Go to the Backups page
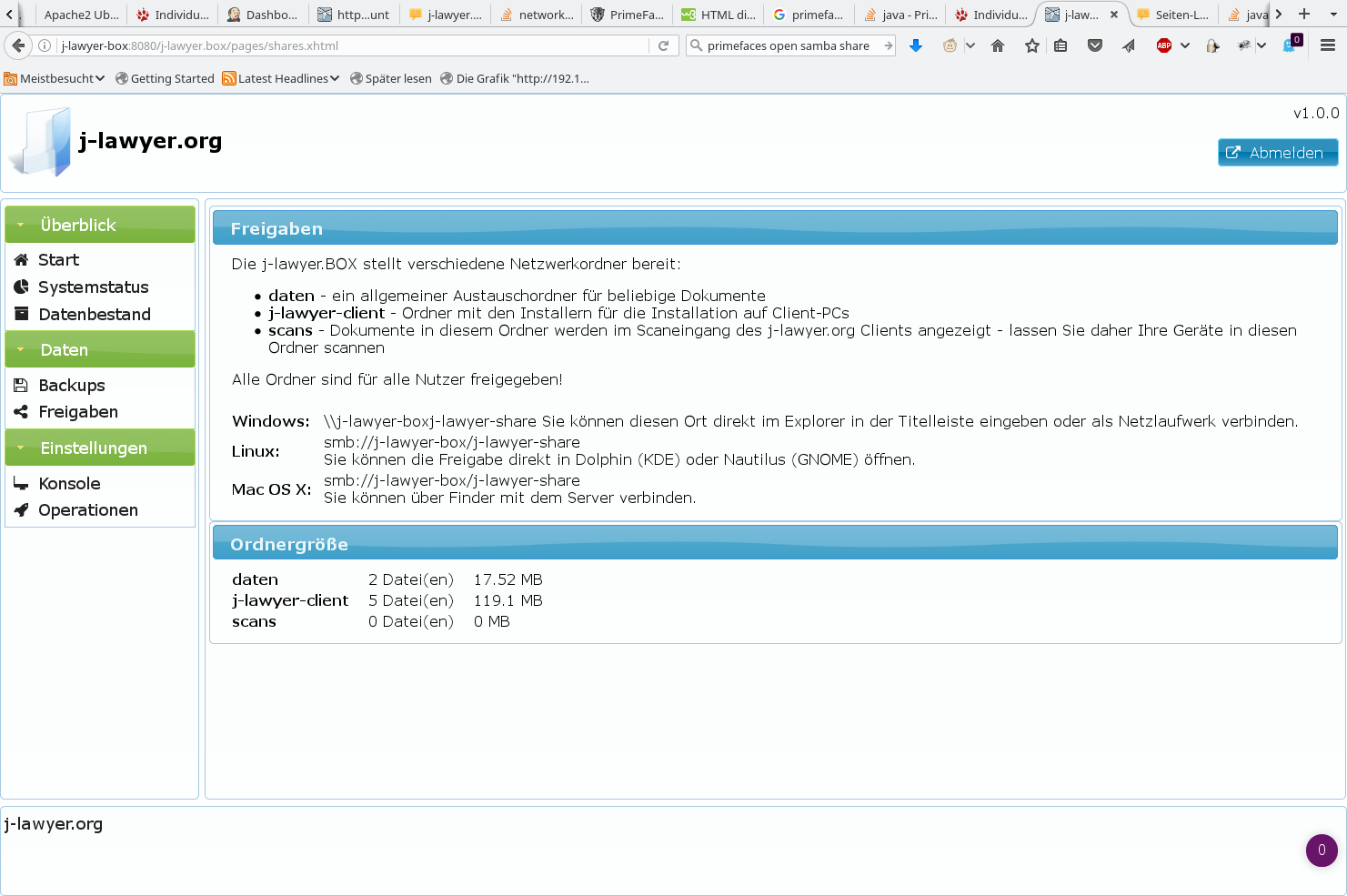Image resolution: width=1347 pixels, height=896 pixels. coord(59,386)
